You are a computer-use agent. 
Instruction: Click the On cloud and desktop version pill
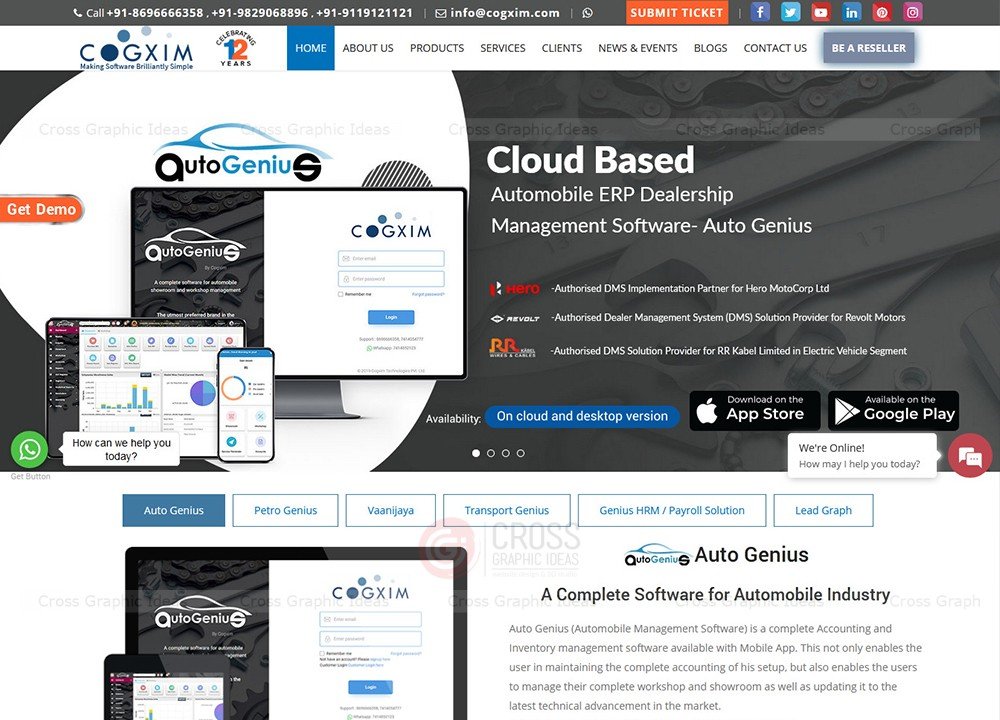click(x=582, y=416)
